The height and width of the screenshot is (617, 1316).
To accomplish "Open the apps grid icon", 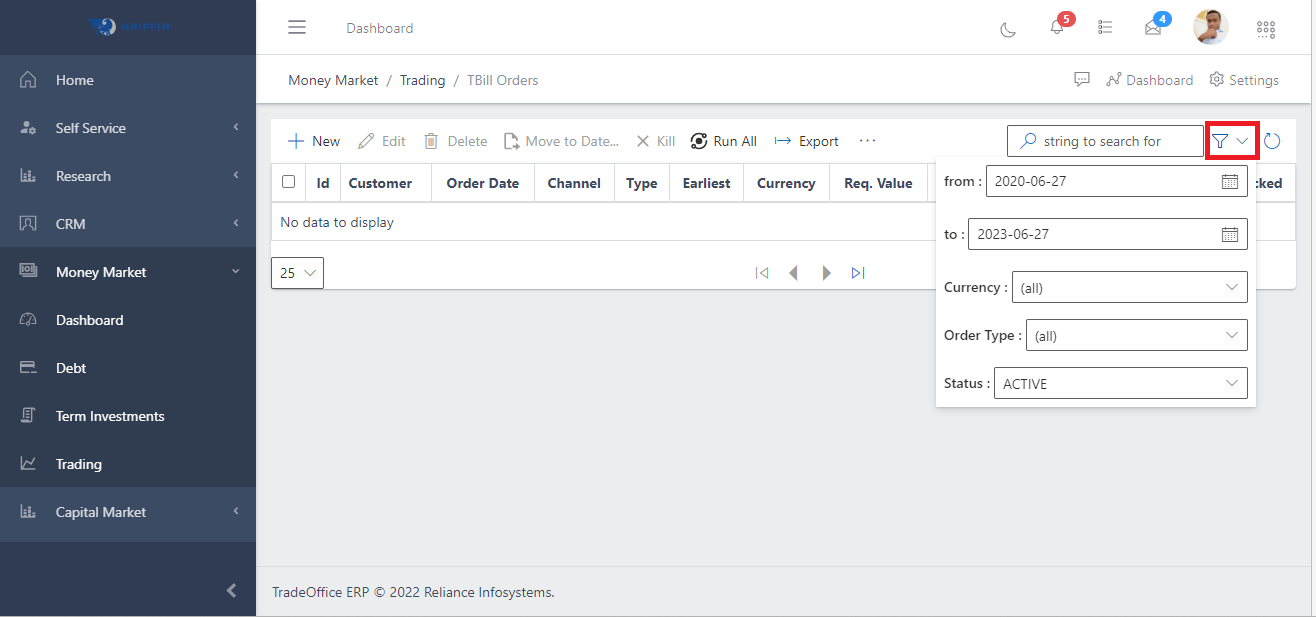I will click(x=1266, y=29).
